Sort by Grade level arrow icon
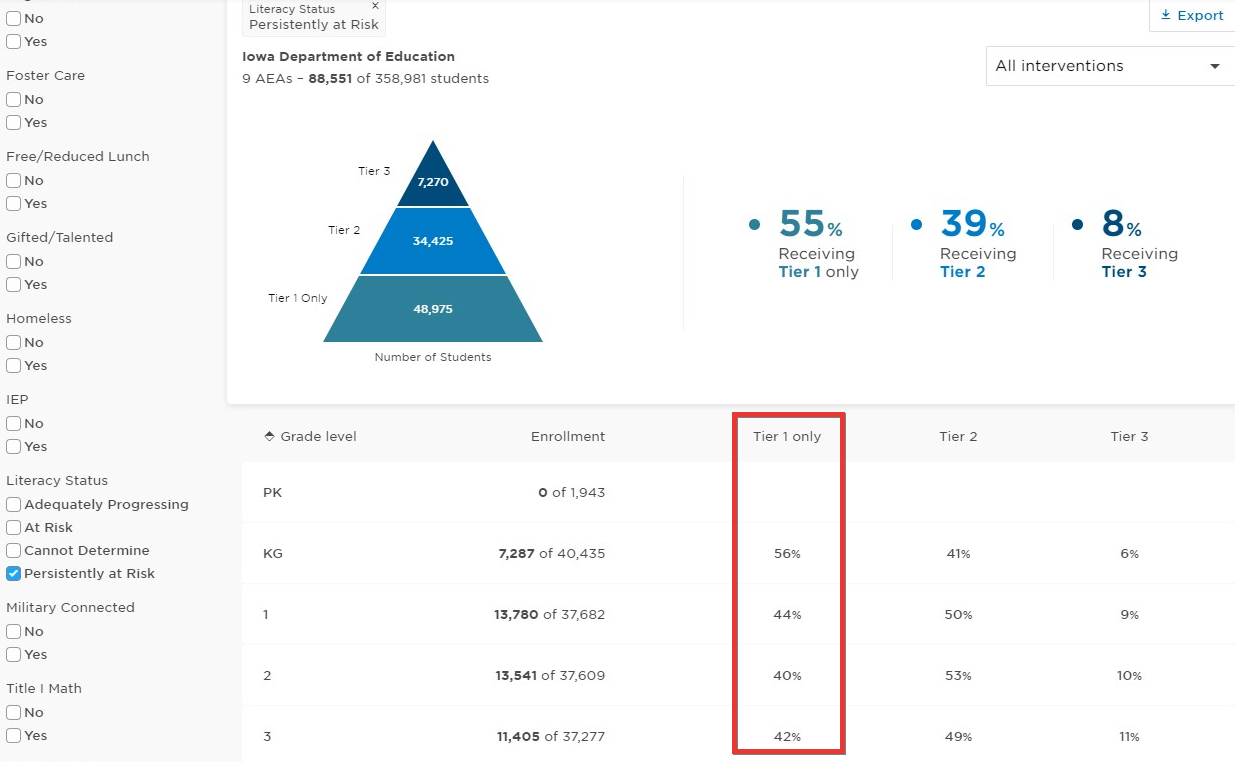Image resolution: width=1241 pixels, height=766 pixels. [269, 436]
